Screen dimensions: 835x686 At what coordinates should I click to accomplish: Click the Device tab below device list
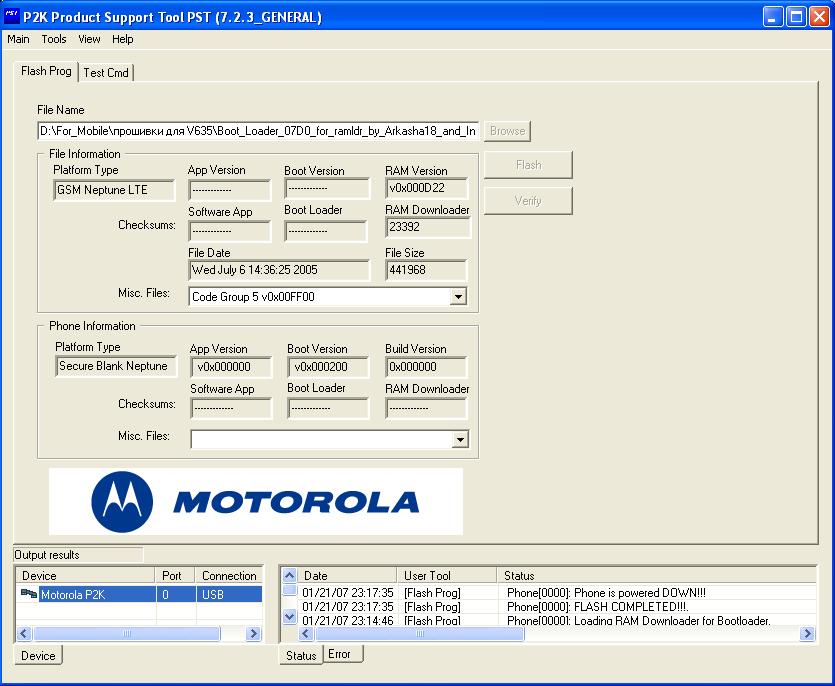38,655
